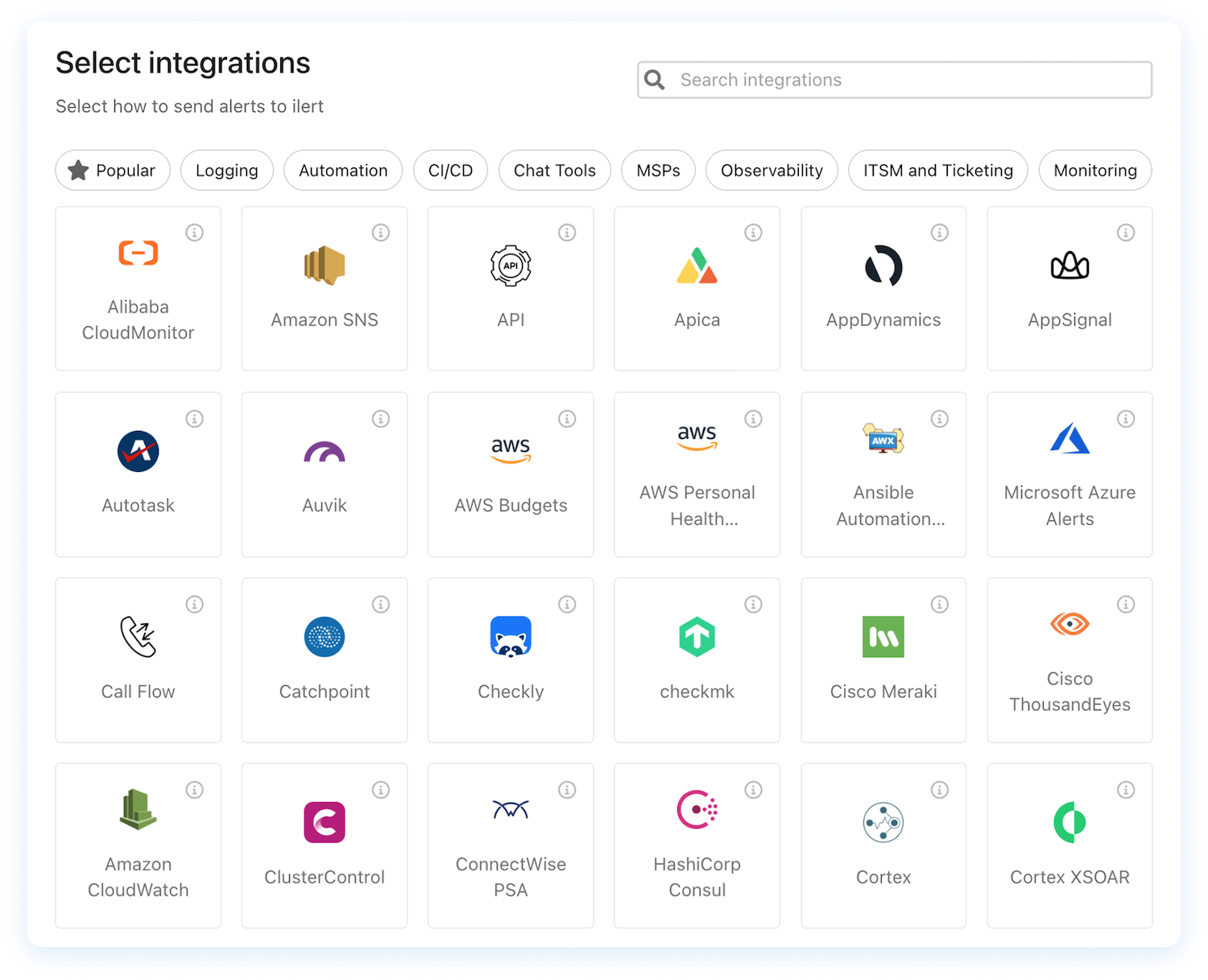Click the Cortex XSOAR logo
This screenshot has height=980, width=1208.
pos(1069,822)
